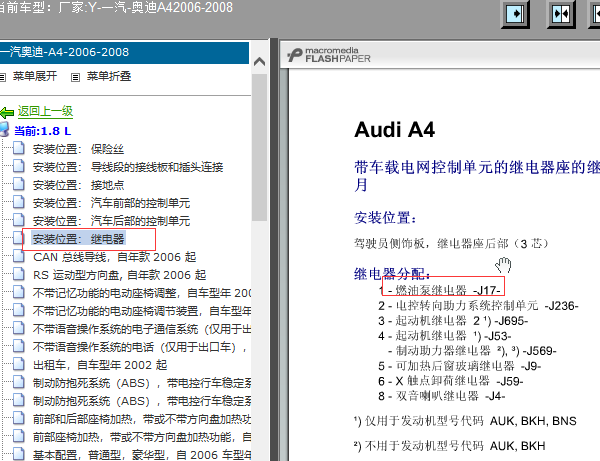Click the split-arrows panel layout button
This screenshot has width=600, height=461.
pos(561,14)
